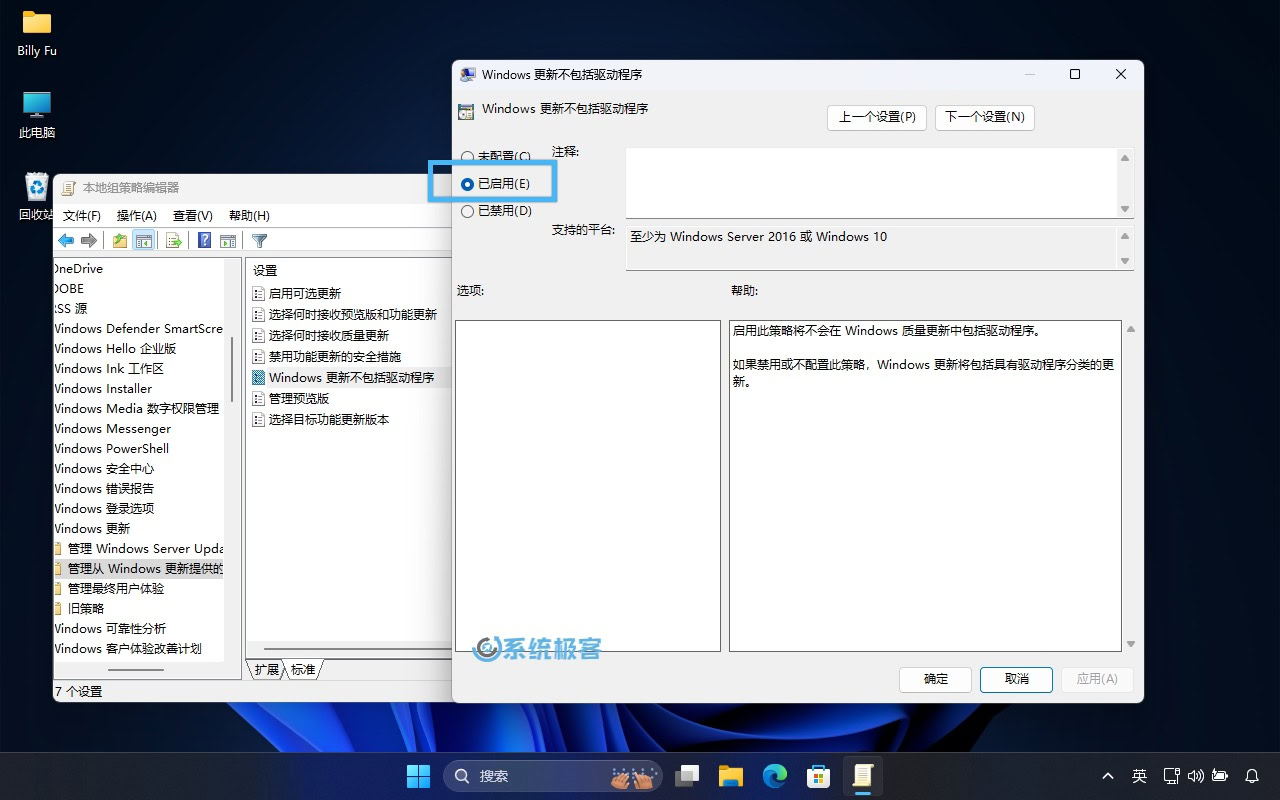
Task: Click the 帮助 pane scroll down arrow
Action: 1131,644
